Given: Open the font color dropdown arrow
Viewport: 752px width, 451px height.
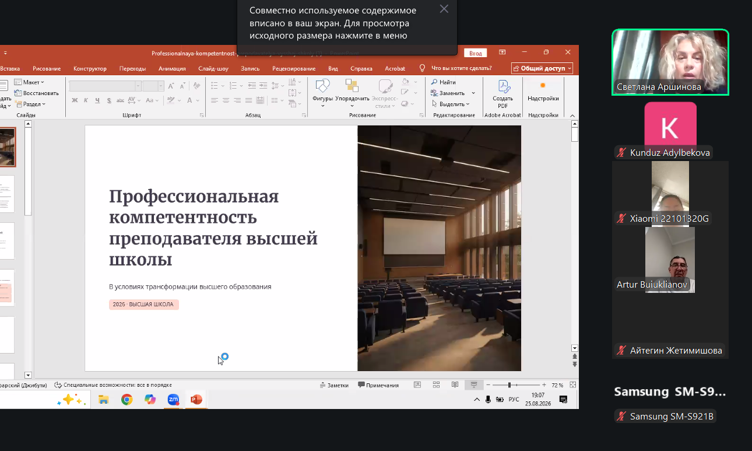Looking at the screenshot, I should 197,100.
